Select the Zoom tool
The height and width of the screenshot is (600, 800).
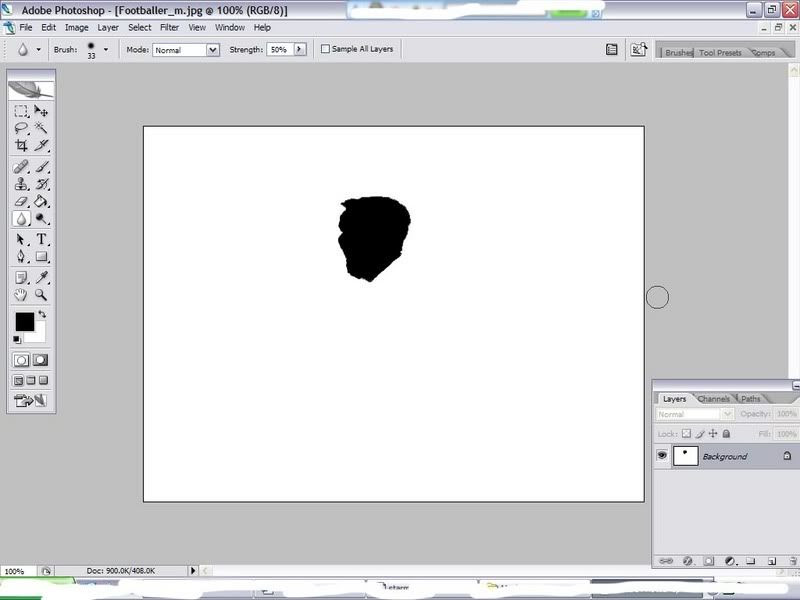tap(41, 295)
